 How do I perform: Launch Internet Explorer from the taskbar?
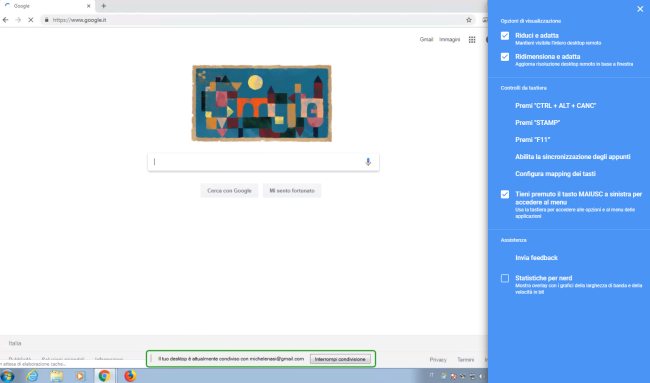pos(32,376)
